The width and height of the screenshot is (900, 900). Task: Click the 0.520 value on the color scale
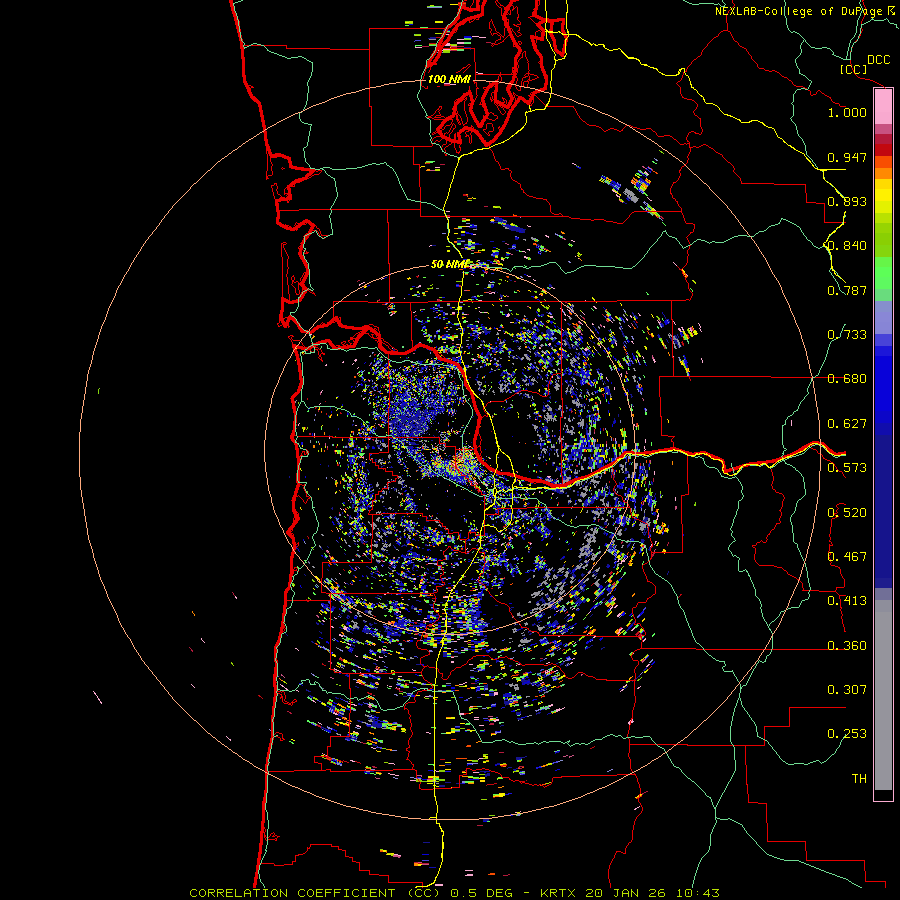[x=847, y=513]
